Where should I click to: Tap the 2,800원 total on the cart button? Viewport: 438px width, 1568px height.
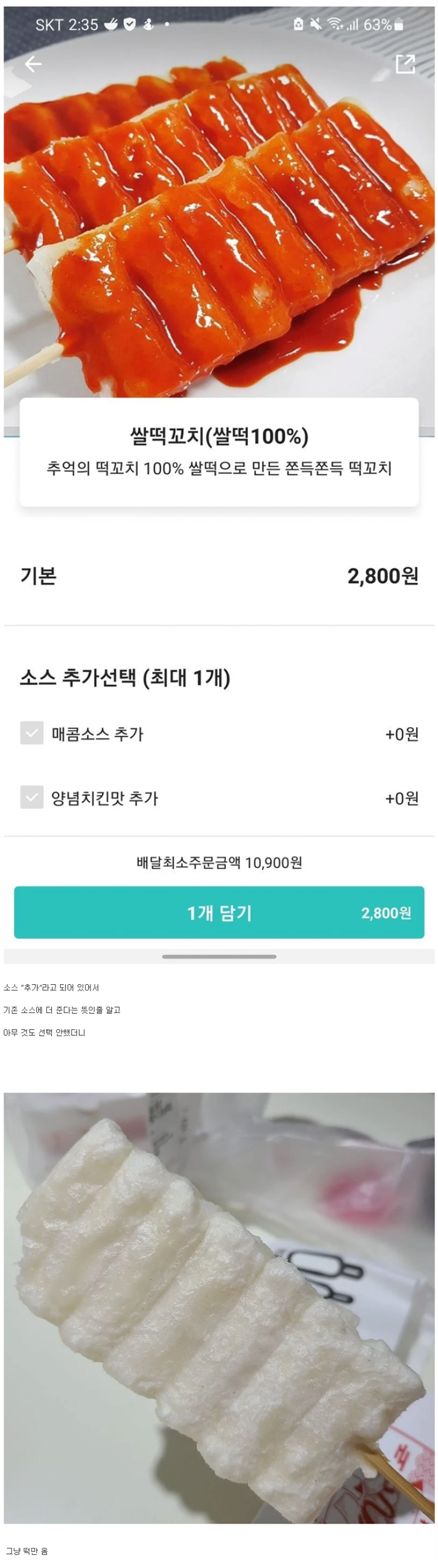coord(386,912)
